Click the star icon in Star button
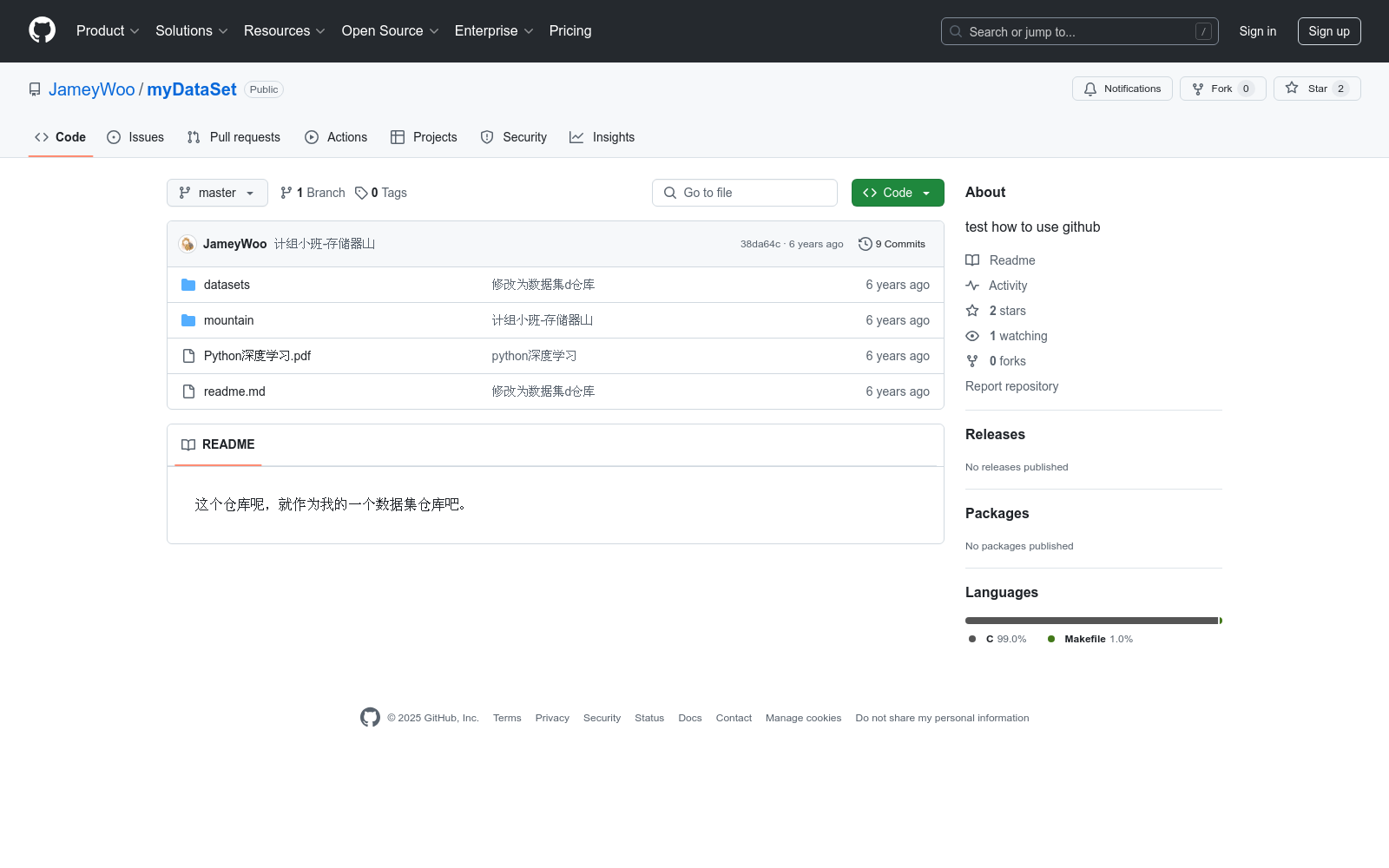The image size is (1389, 868). (1292, 89)
